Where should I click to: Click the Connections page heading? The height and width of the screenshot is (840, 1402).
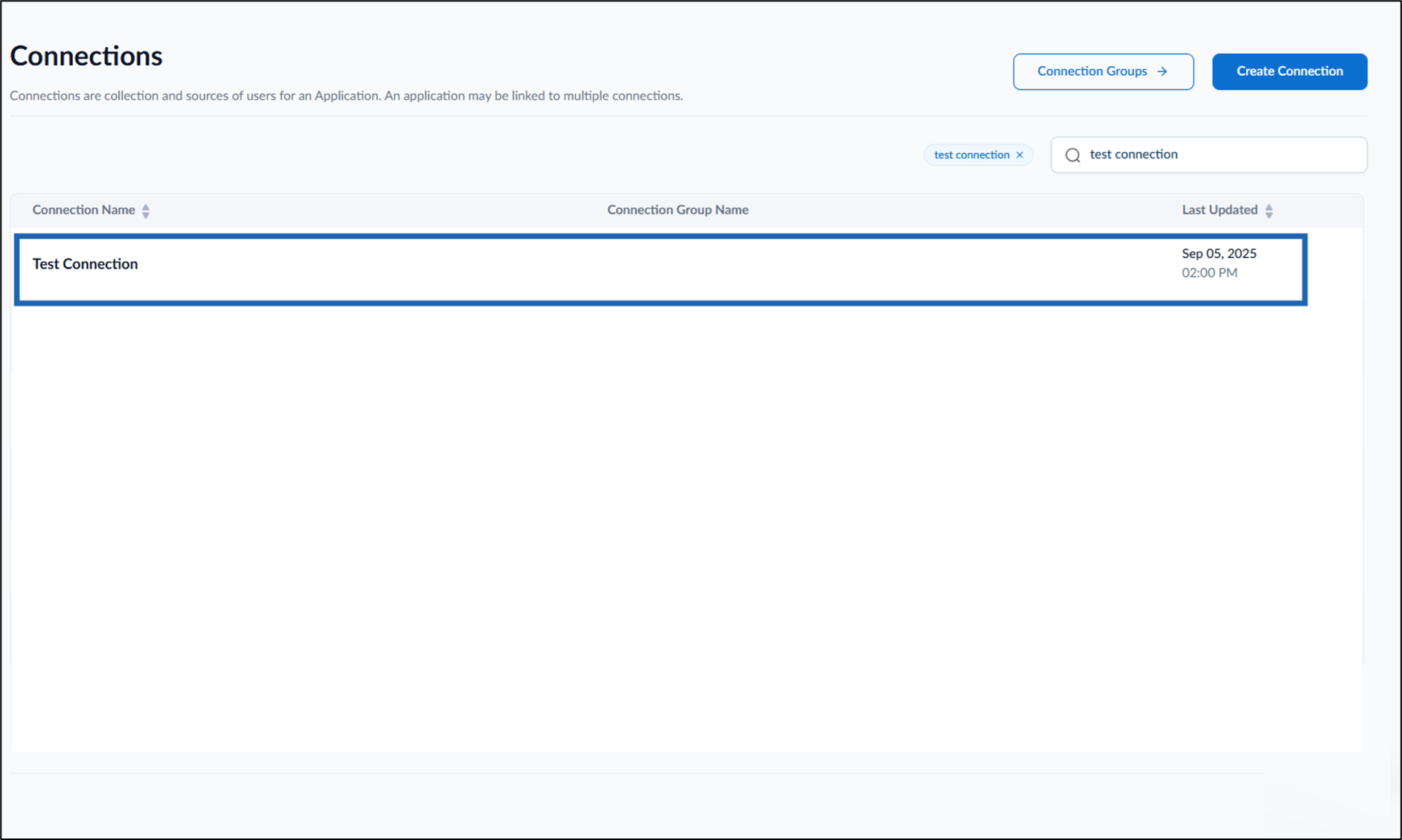[x=86, y=57]
